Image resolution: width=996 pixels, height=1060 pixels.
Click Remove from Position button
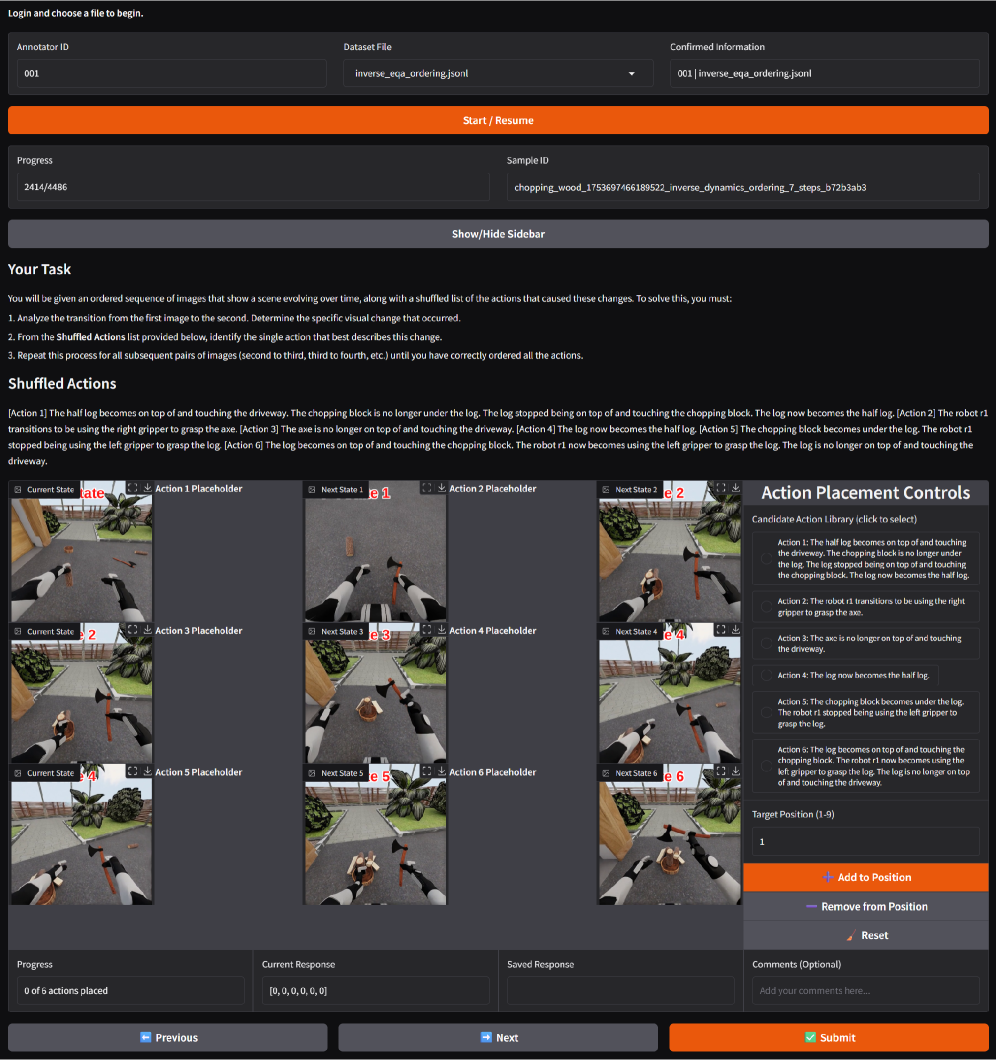pyautogui.click(x=866, y=907)
